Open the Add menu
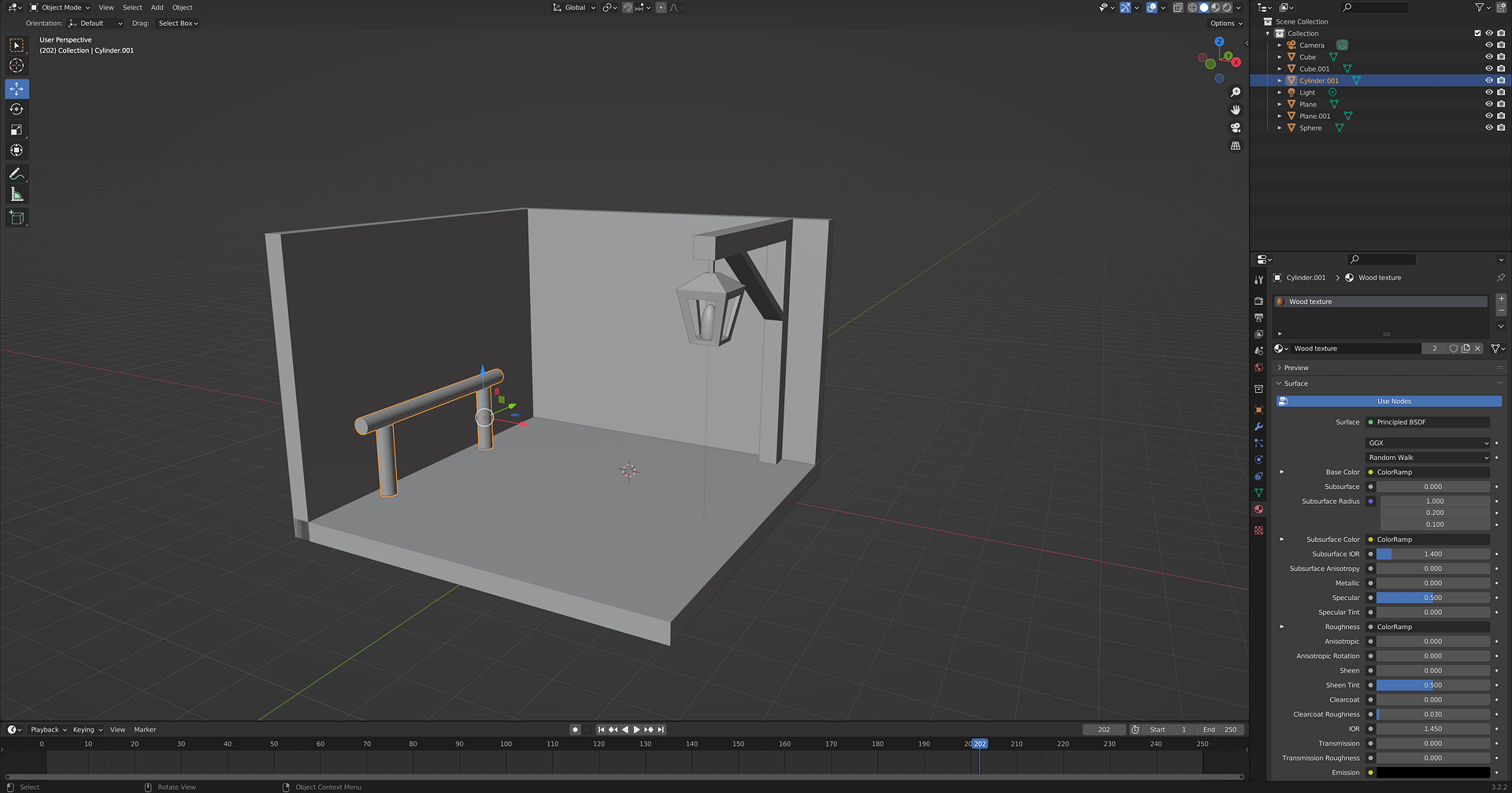Image resolution: width=1512 pixels, height=793 pixels. tap(157, 8)
